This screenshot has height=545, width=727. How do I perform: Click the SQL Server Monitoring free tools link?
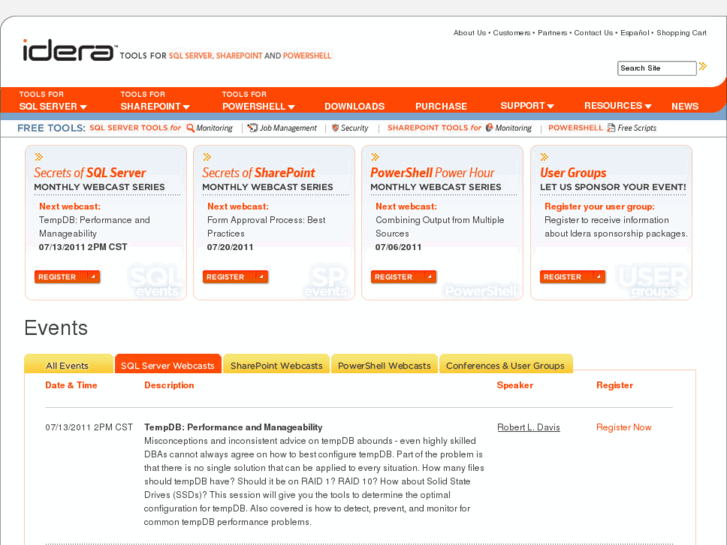point(214,128)
